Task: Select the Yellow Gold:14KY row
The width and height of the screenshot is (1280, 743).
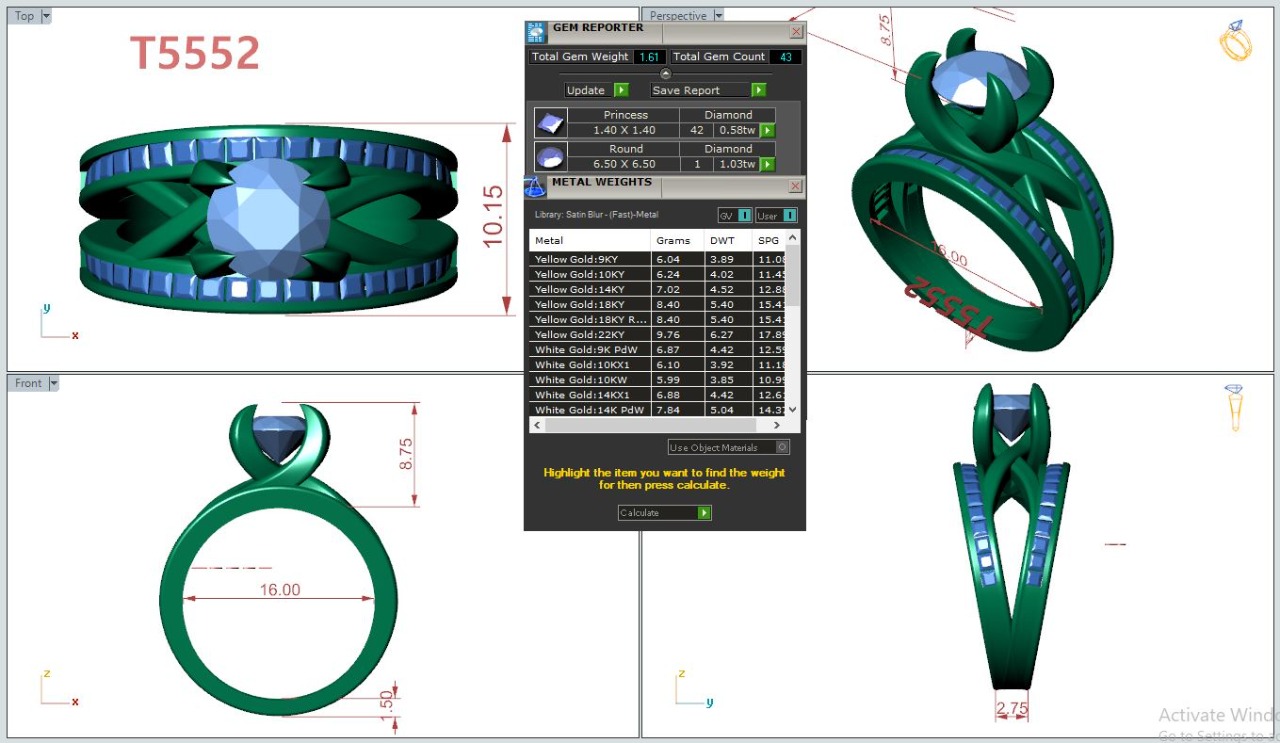Action: (590, 289)
